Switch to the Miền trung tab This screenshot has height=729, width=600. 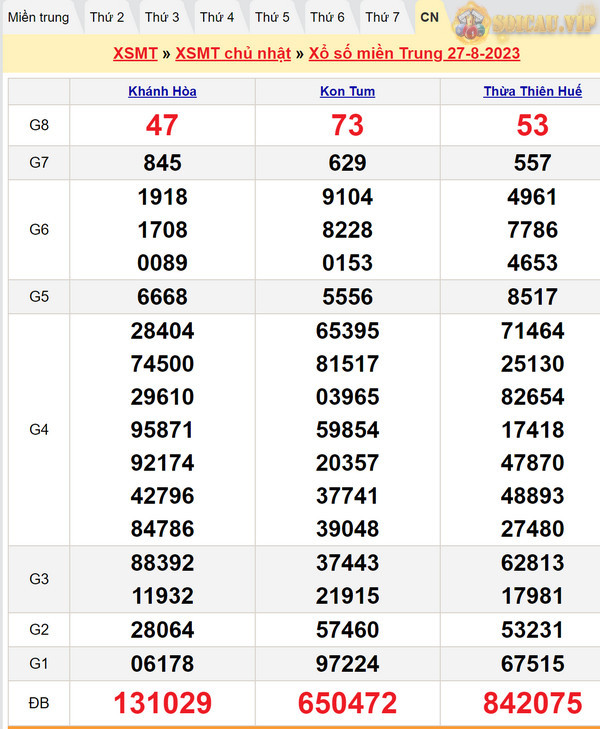tap(39, 17)
